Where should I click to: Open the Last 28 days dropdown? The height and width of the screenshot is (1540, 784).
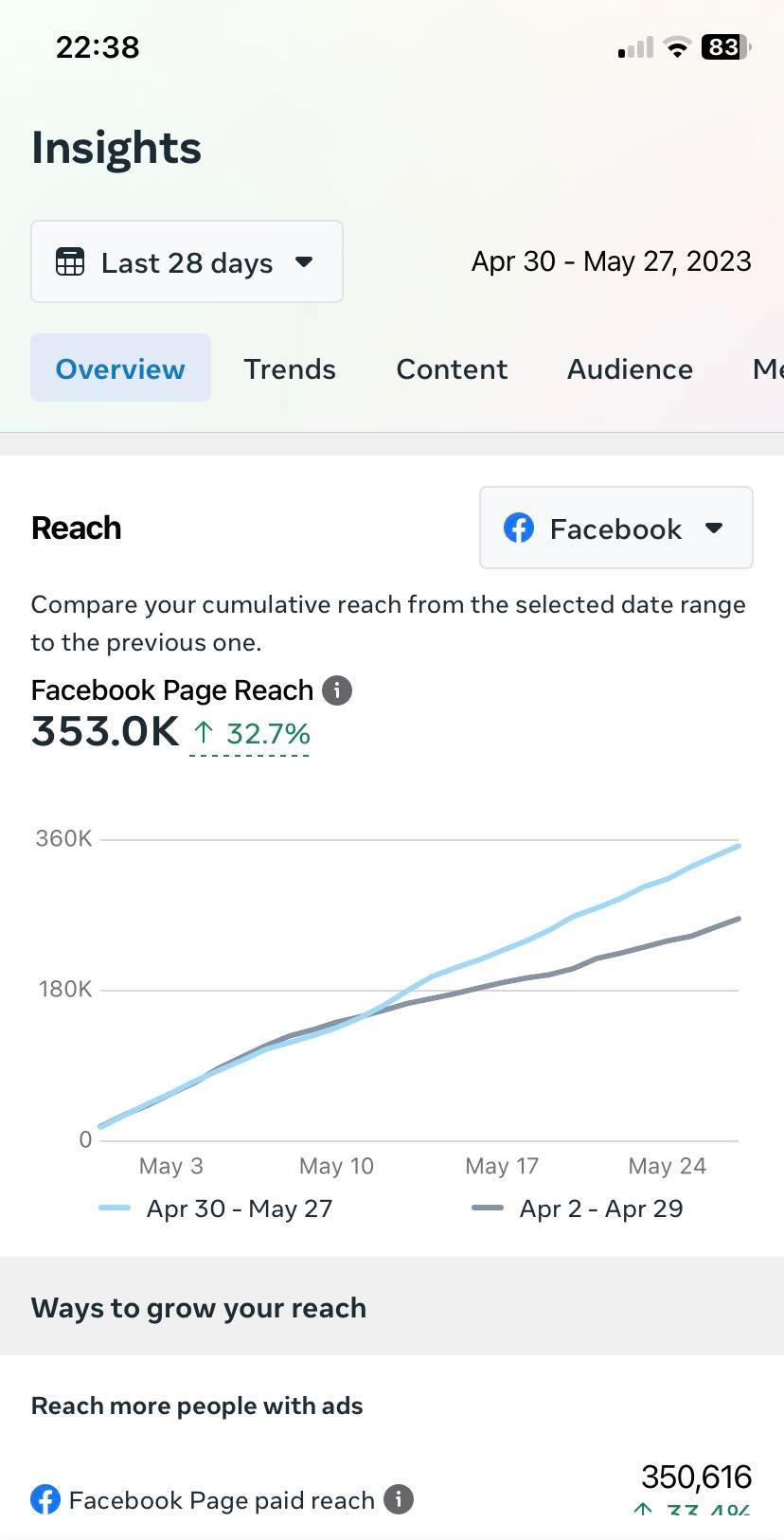point(187,262)
